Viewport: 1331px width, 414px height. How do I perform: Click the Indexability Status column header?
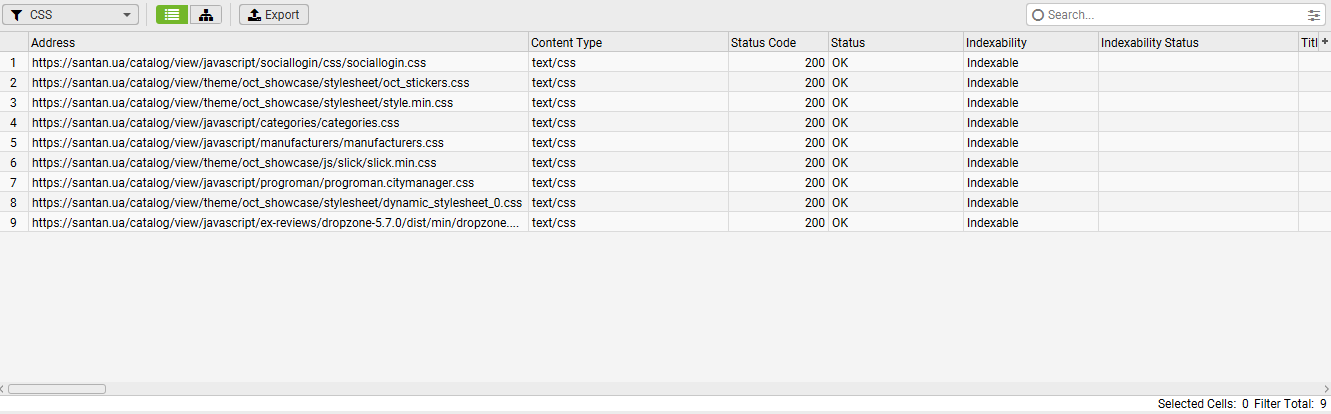[1197, 43]
